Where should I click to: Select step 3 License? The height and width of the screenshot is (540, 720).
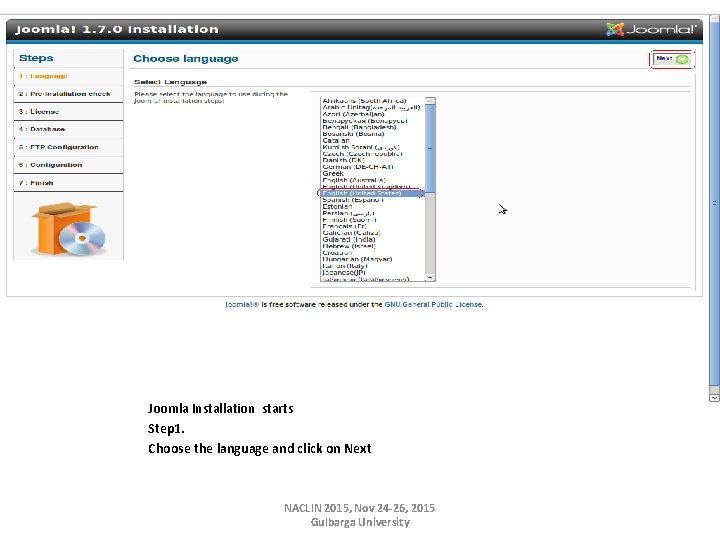39,112
